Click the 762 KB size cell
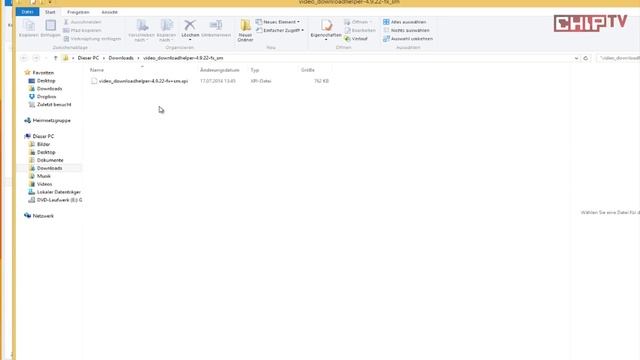This screenshot has width=640, height=360. pos(321,81)
